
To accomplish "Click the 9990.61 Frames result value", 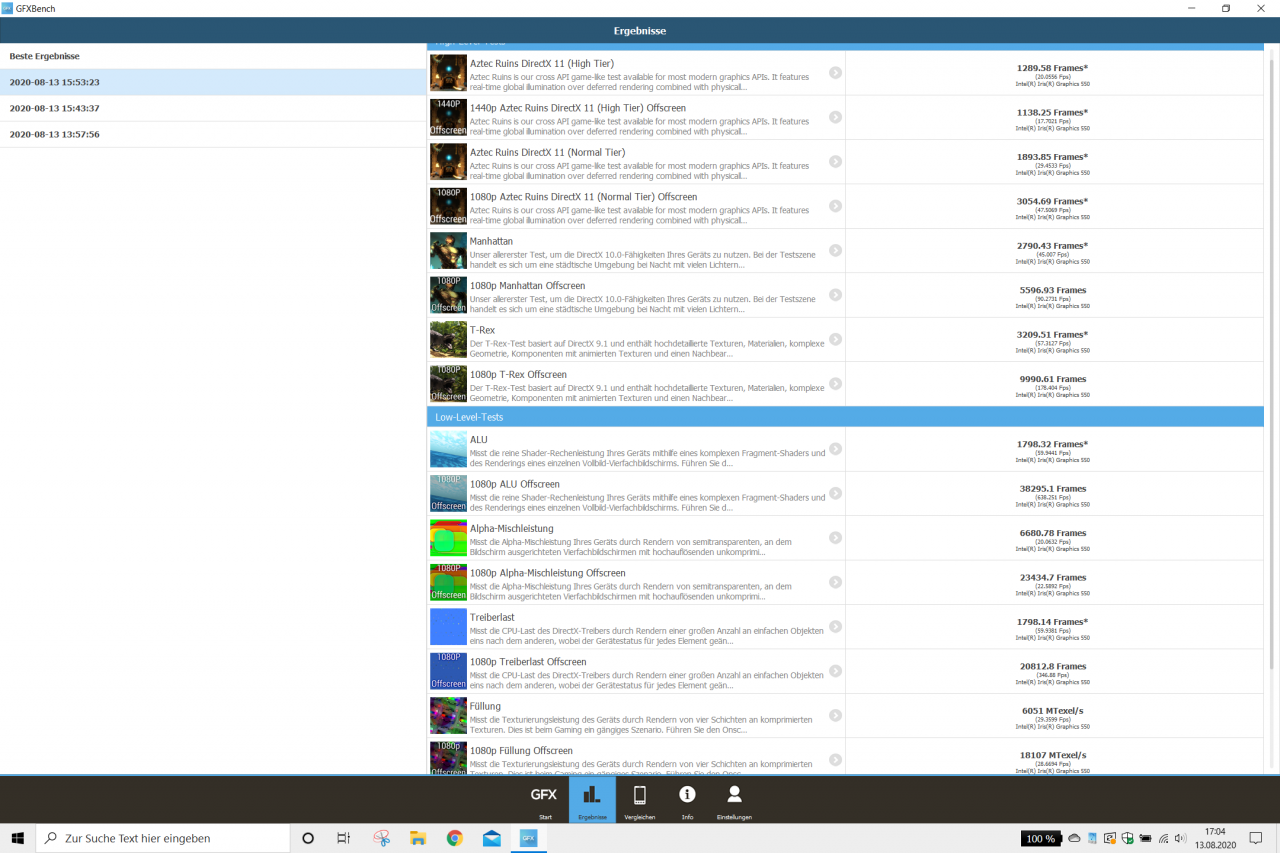I will pyautogui.click(x=1052, y=379).
